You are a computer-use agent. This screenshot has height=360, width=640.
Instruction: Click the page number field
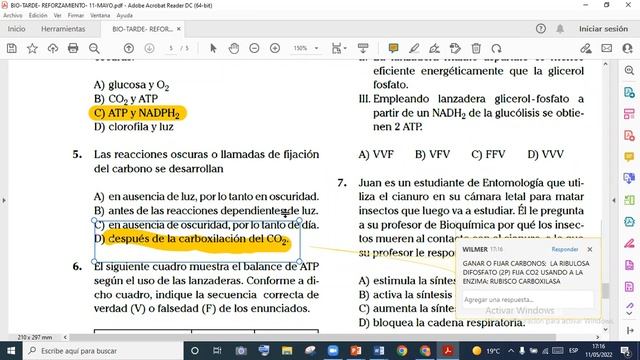tap(171, 48)
